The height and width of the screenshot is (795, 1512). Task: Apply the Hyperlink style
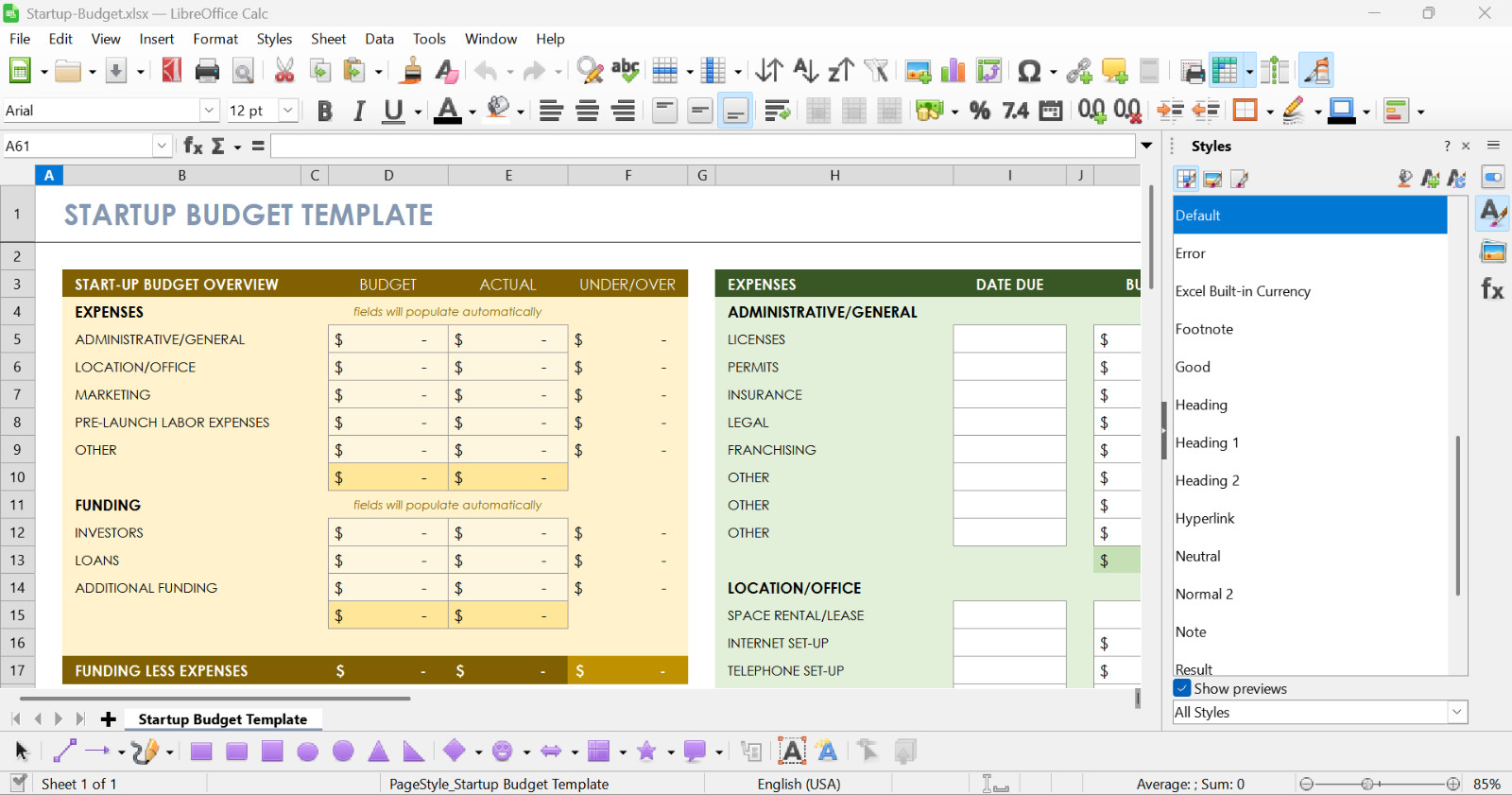click(1310, 518)
